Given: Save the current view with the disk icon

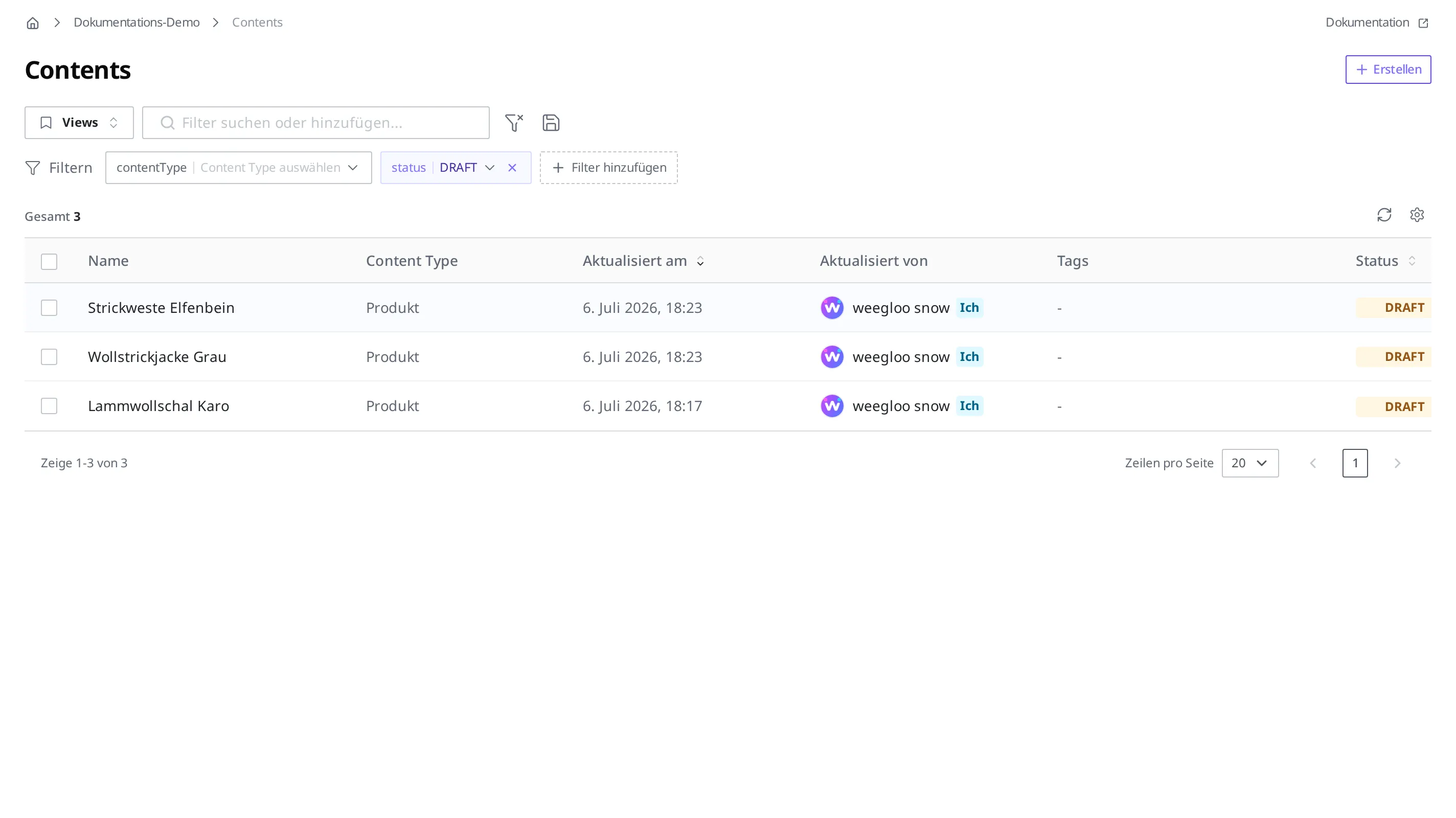Looking at the screenshot, I should [551, 123].
